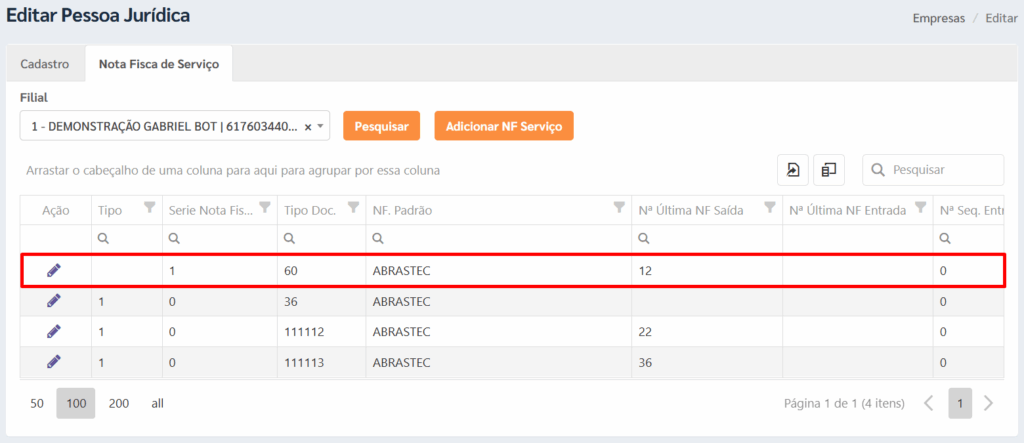The width and height of the screenshot is (1024, 443).
Task: Switch to the Cadastro tab
Action: 45,64
